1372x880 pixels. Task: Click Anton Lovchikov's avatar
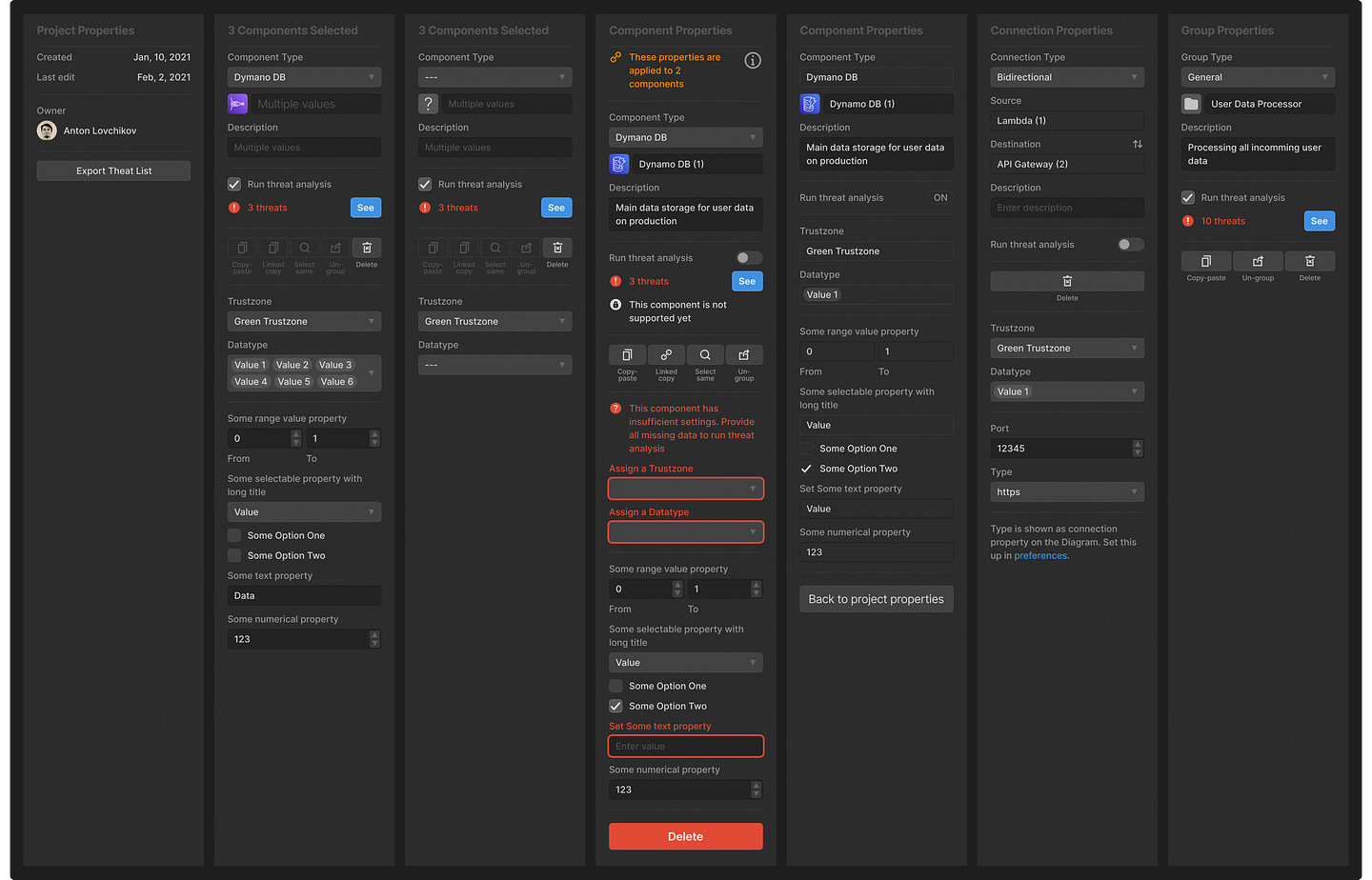point(47,130)
